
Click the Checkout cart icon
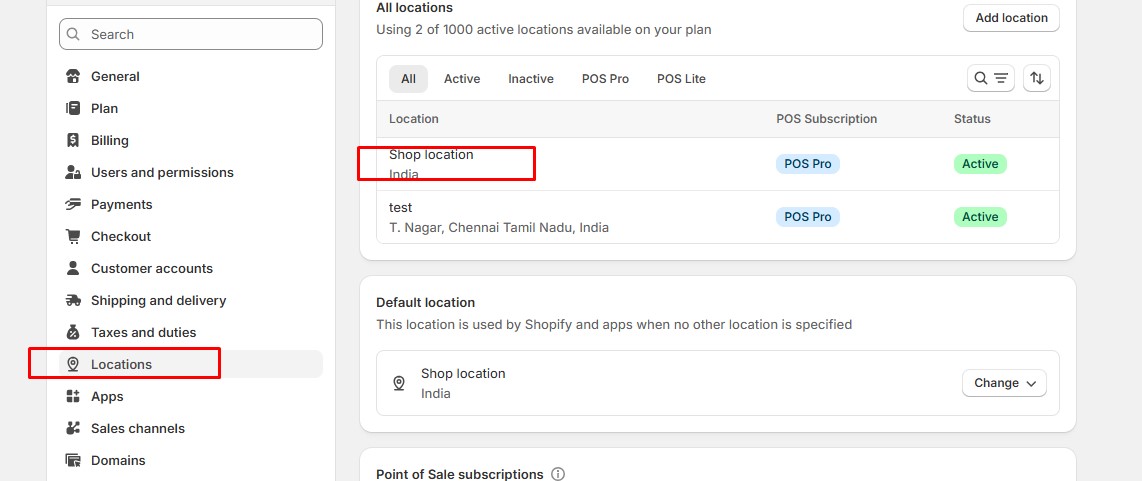73,237
